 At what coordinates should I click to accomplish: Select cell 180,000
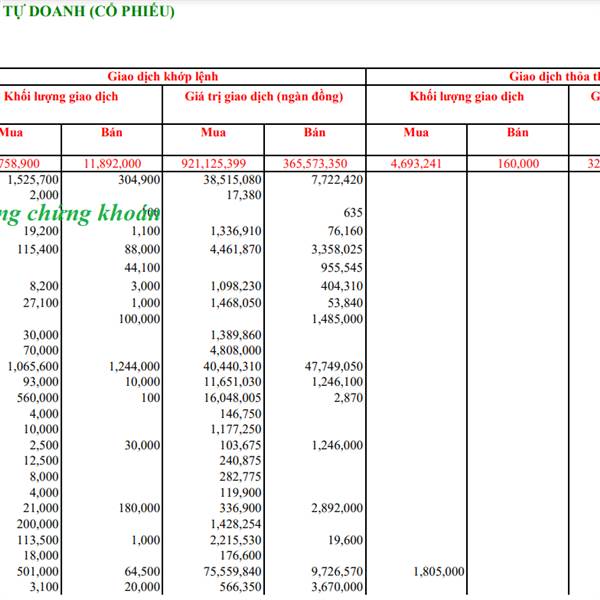coord(139,508)
